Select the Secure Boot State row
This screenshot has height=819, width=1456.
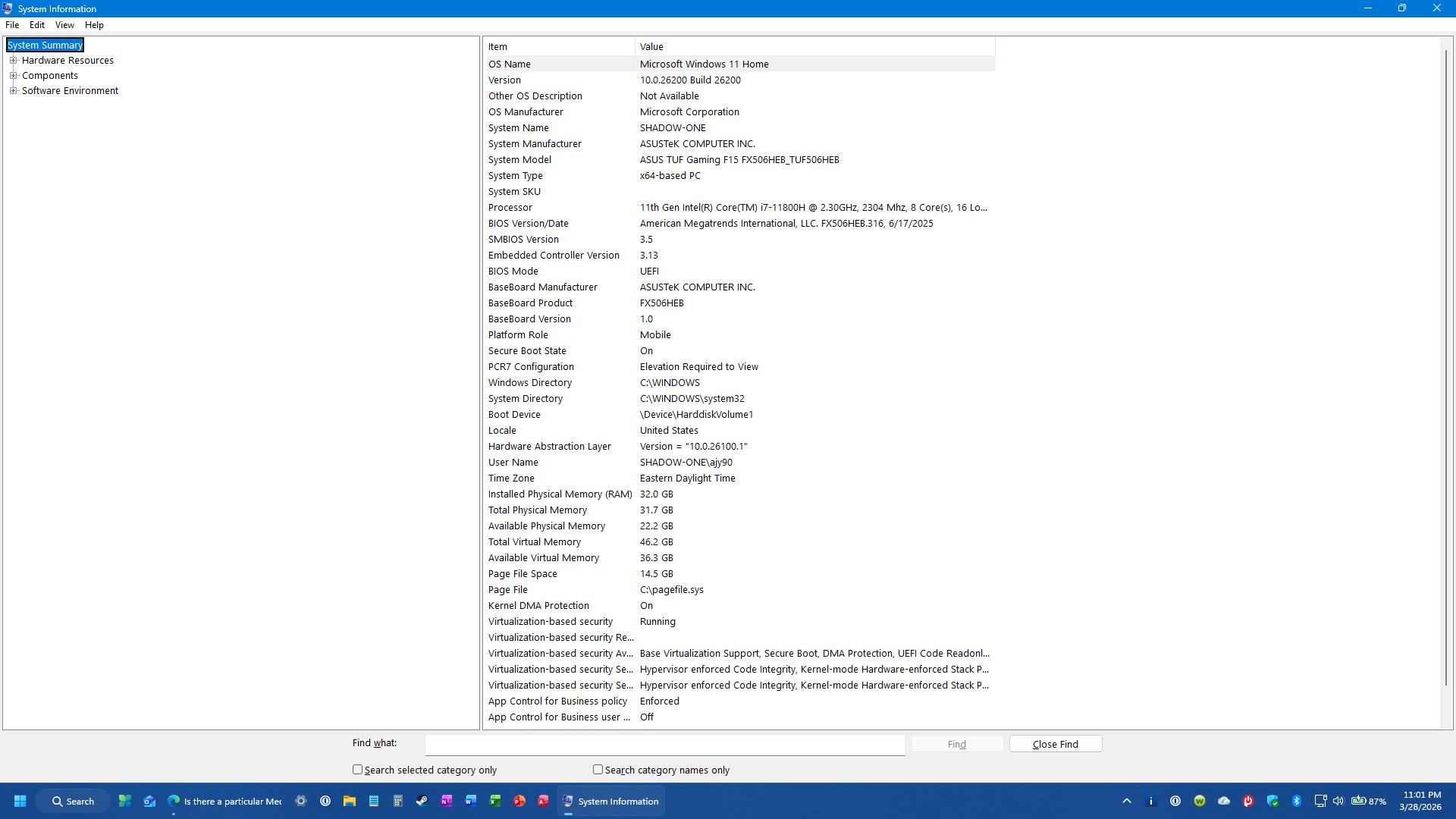click(740, 350)
